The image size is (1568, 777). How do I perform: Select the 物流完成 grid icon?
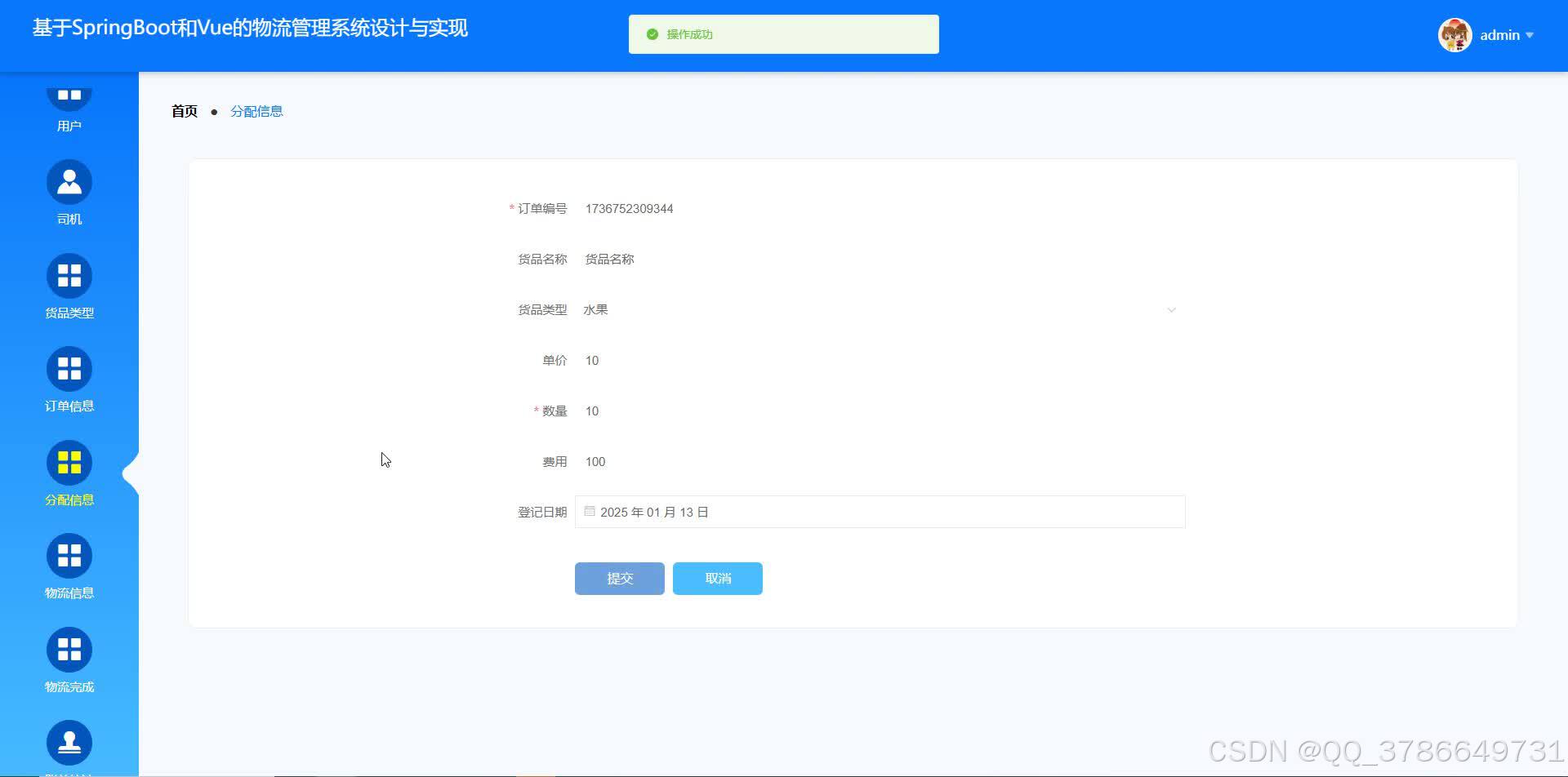69,650
